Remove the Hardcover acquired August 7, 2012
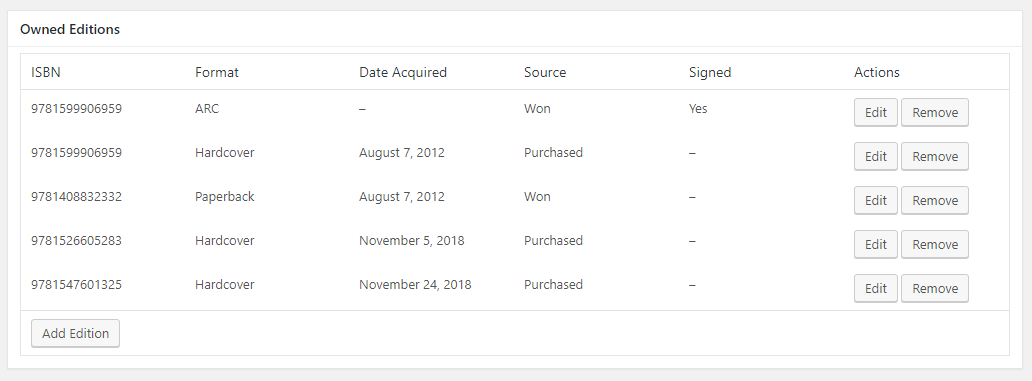 point(935,157)
